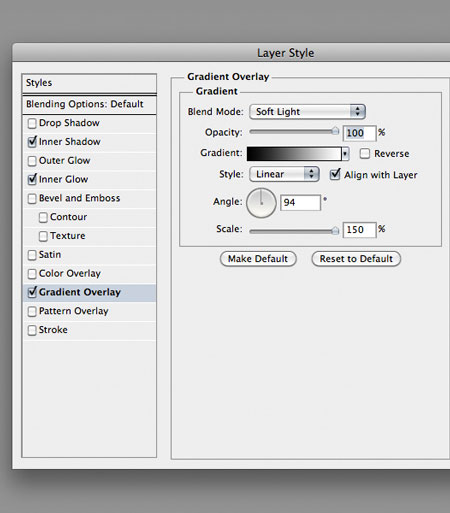Image resolution: width=450 pixels, height=513 pixels.
Task: Uncheck the Inner Shadow checkbox
Action: pyautogui.click(x=32, y=142)
